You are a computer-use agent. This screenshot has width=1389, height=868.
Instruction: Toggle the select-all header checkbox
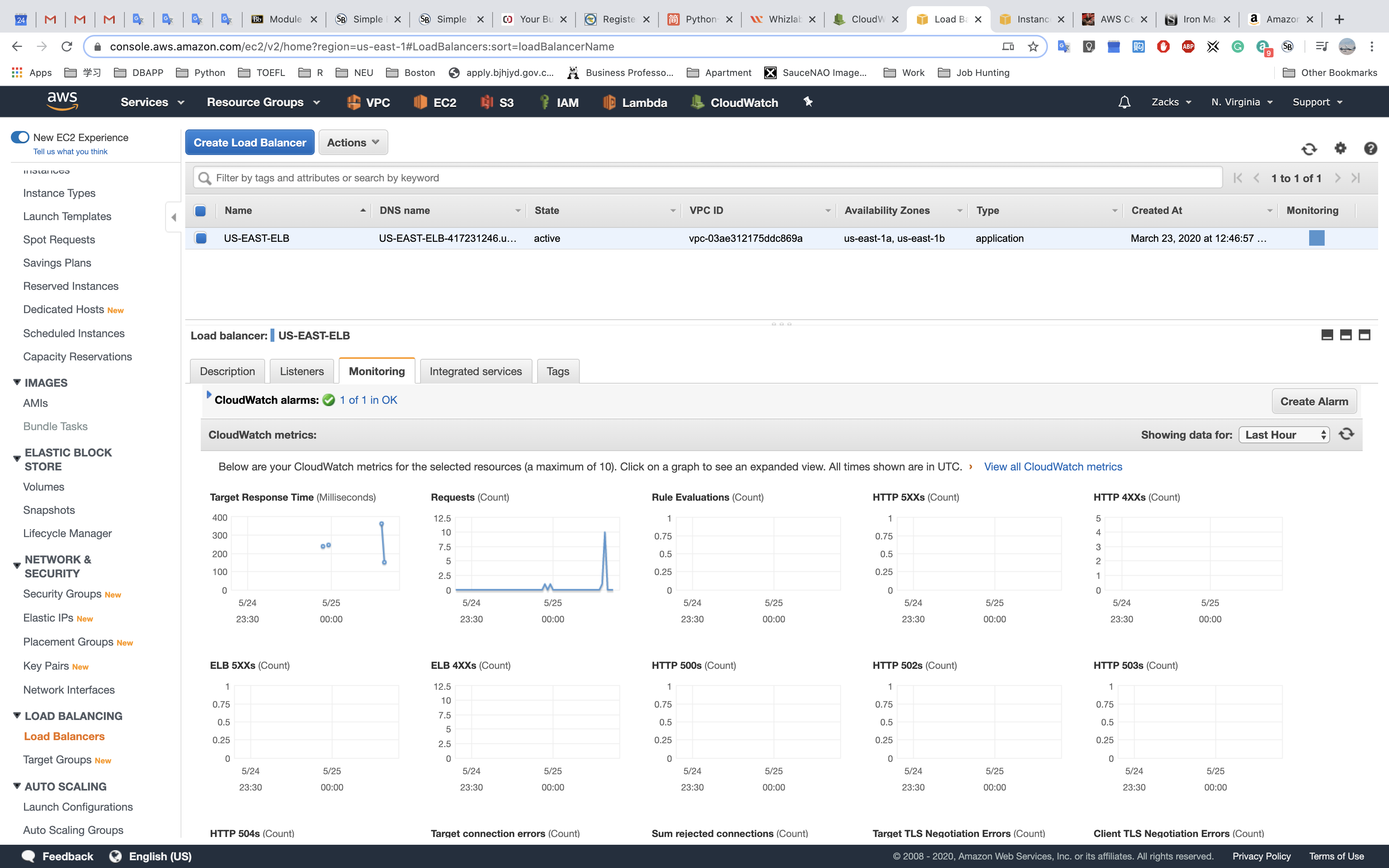coord(200,211)
